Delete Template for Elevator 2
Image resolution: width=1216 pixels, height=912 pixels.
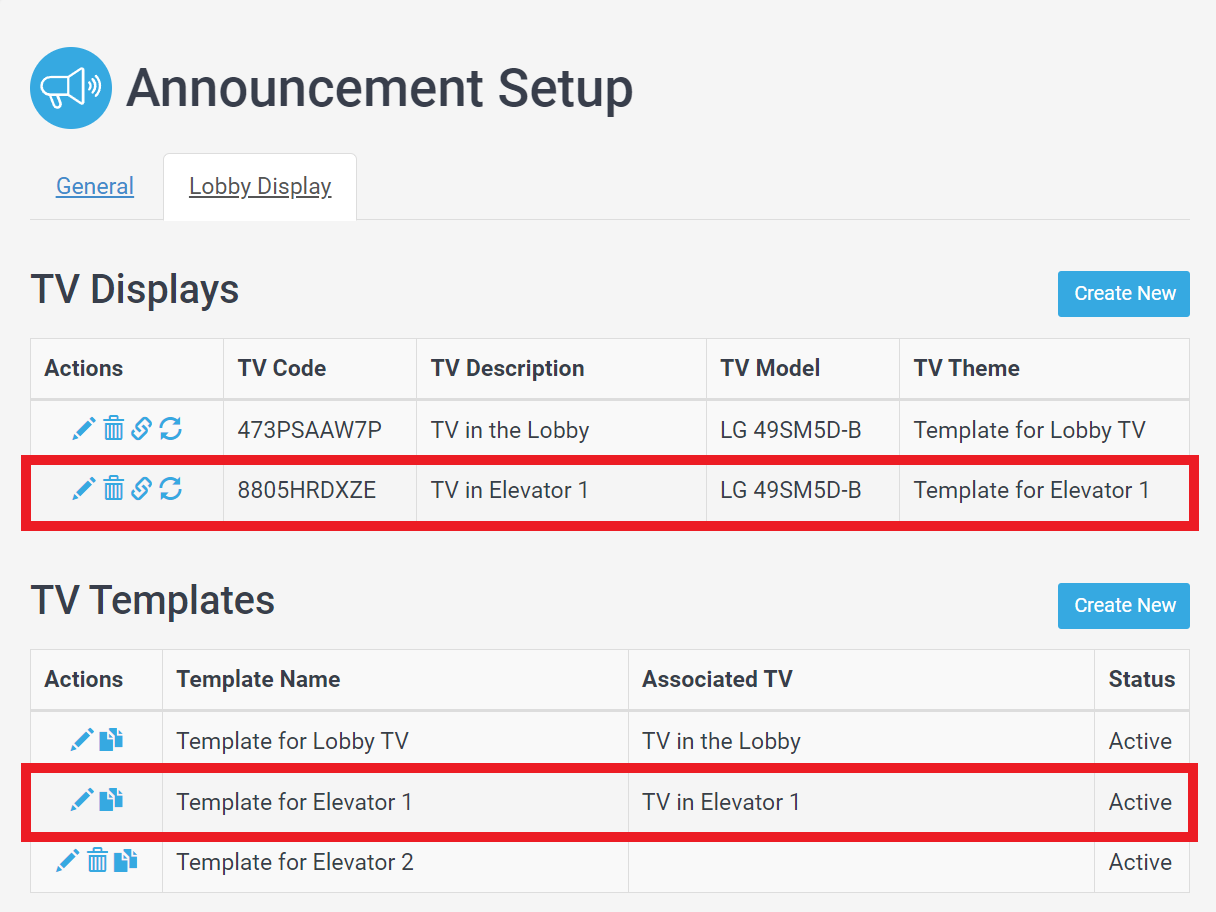coord(97,860)
